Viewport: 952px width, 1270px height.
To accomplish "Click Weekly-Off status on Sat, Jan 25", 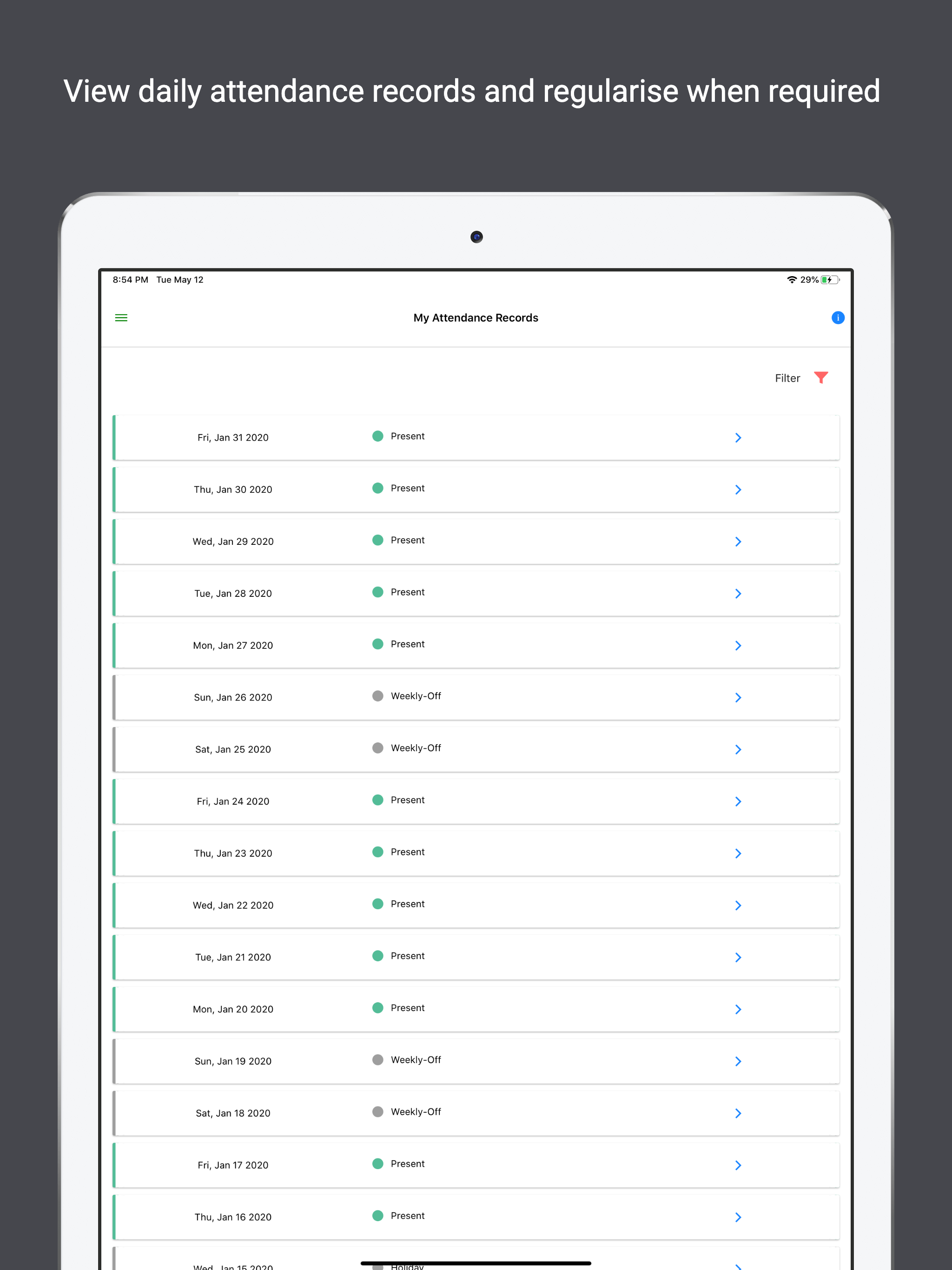I will tap(416, 747).
